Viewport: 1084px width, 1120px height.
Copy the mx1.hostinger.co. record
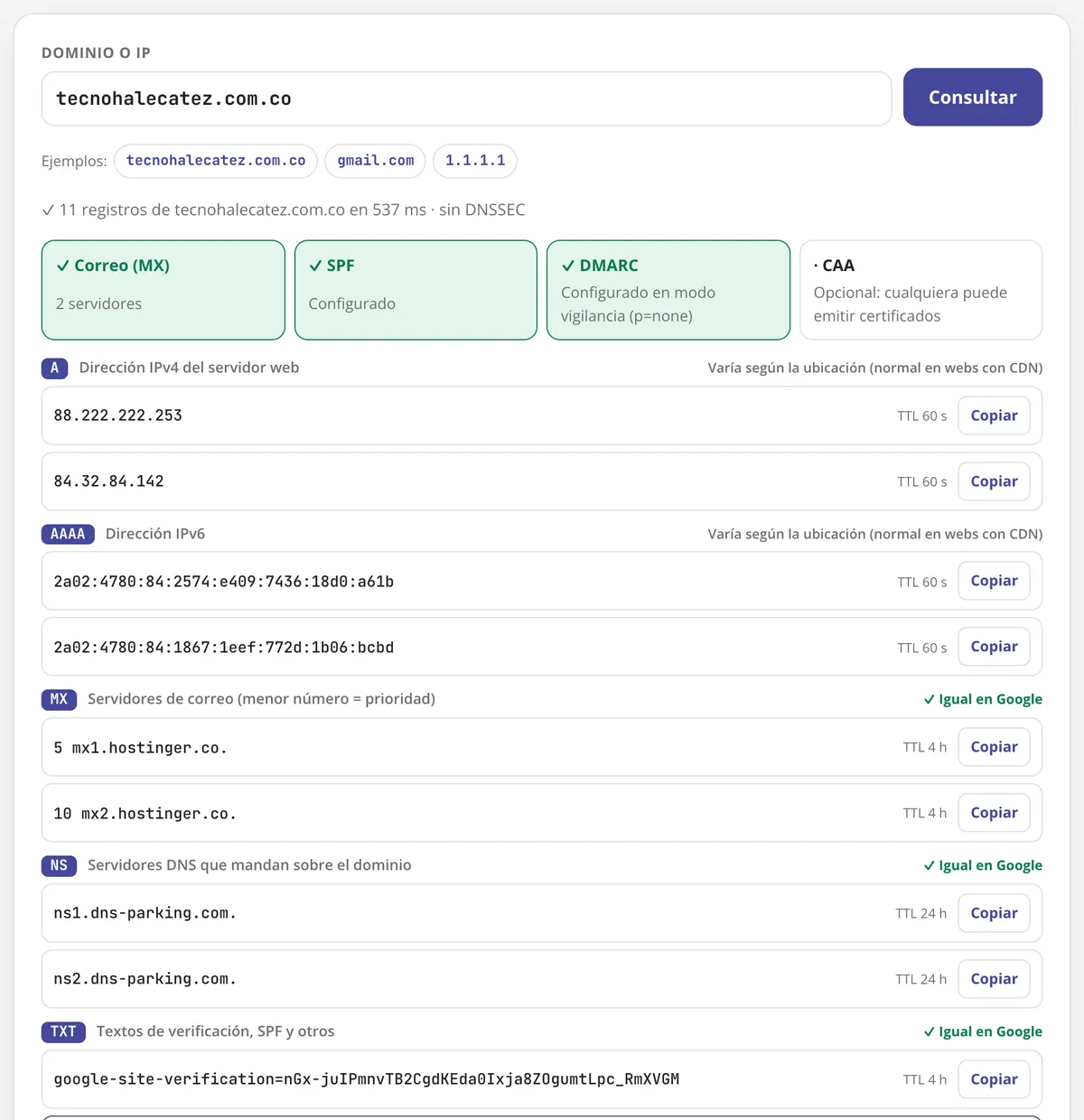click(x=994, y=747)
